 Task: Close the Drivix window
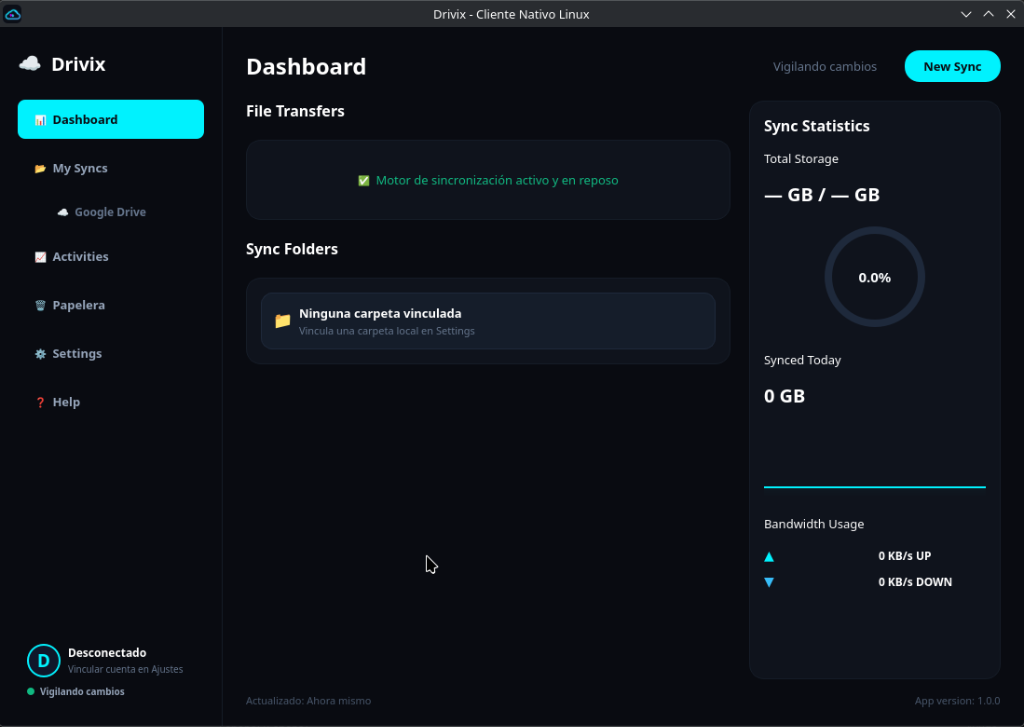(1011, 14)
